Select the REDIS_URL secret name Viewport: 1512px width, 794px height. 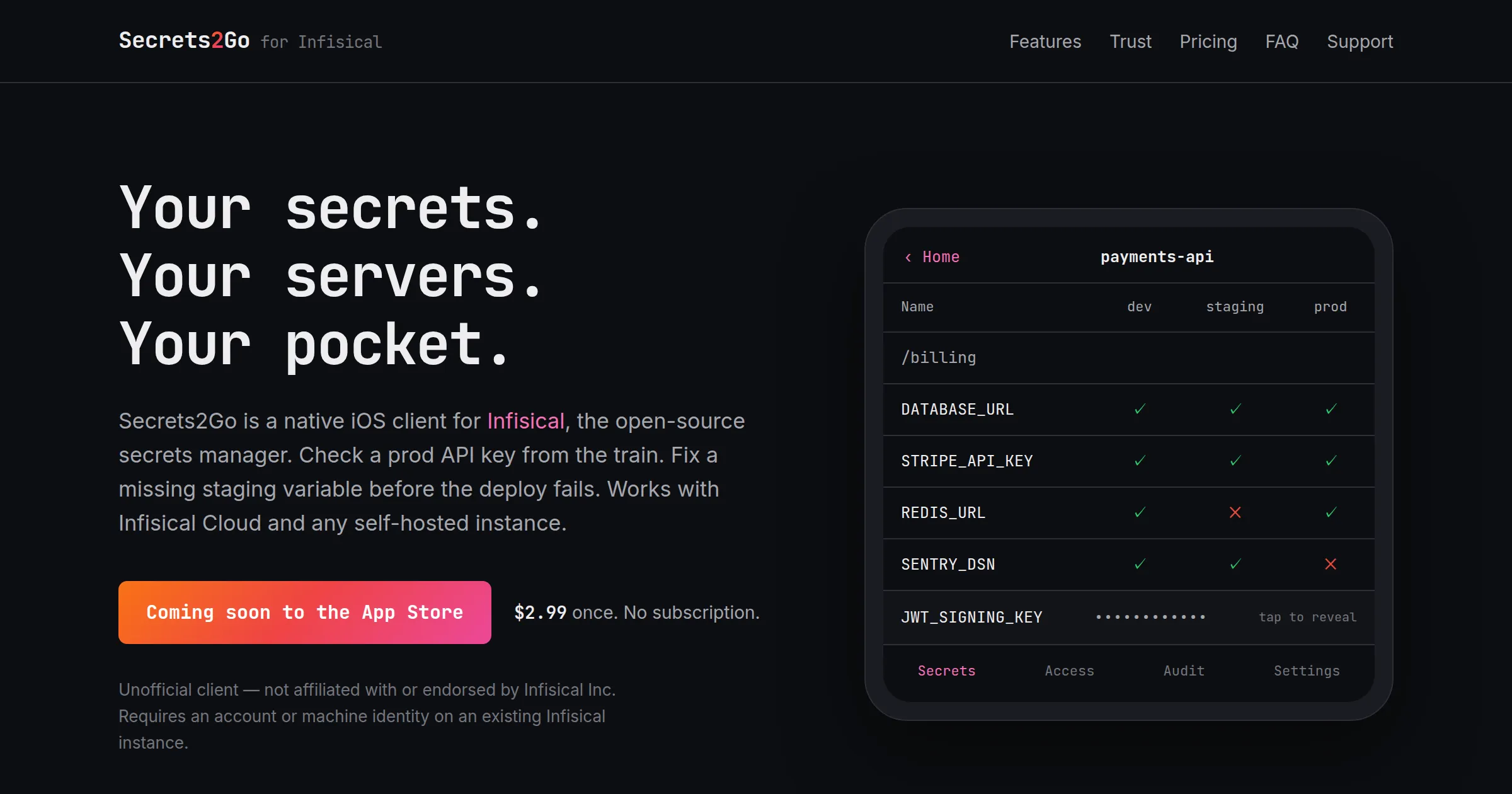[943, 513]
